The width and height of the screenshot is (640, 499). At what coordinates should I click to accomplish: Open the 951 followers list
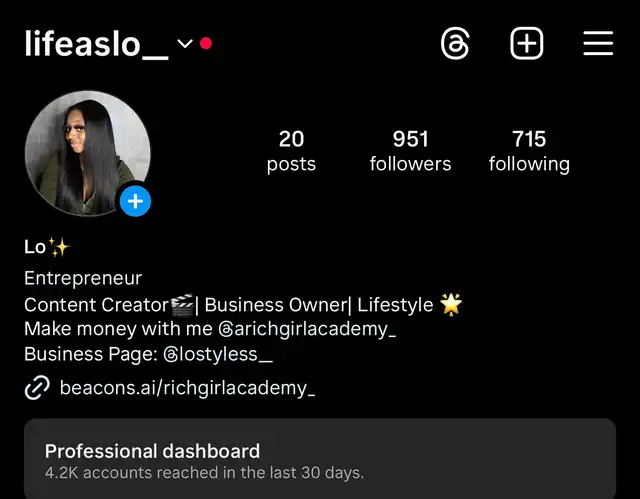[410, 151]
